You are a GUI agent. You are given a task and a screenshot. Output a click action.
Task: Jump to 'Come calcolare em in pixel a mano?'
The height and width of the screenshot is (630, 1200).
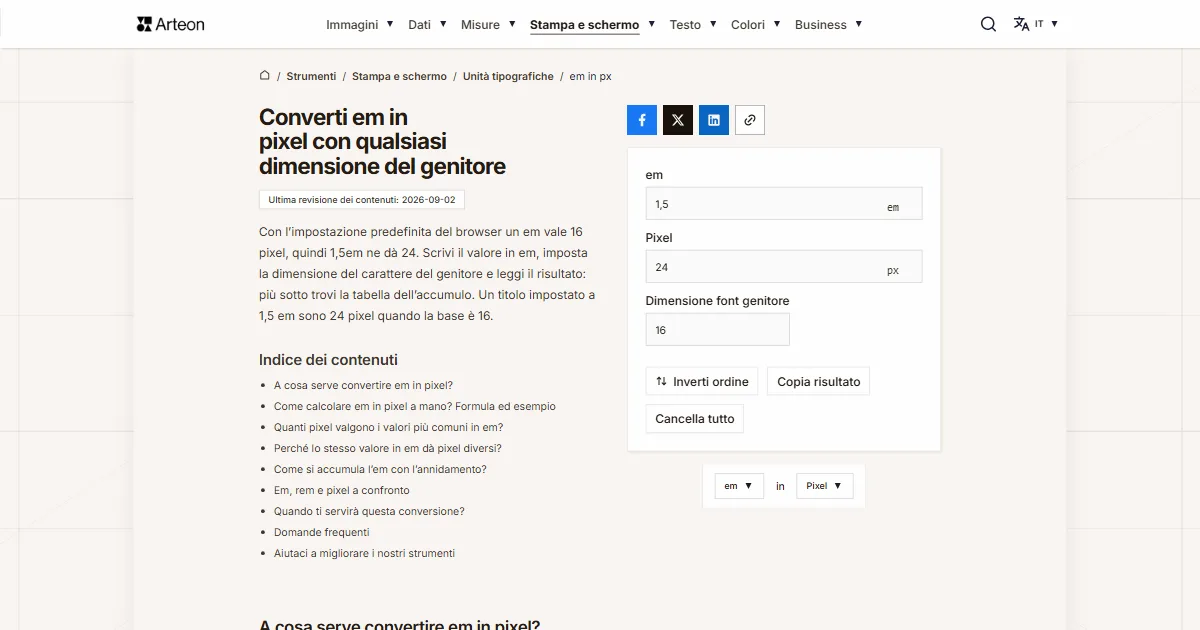(415, 406)
